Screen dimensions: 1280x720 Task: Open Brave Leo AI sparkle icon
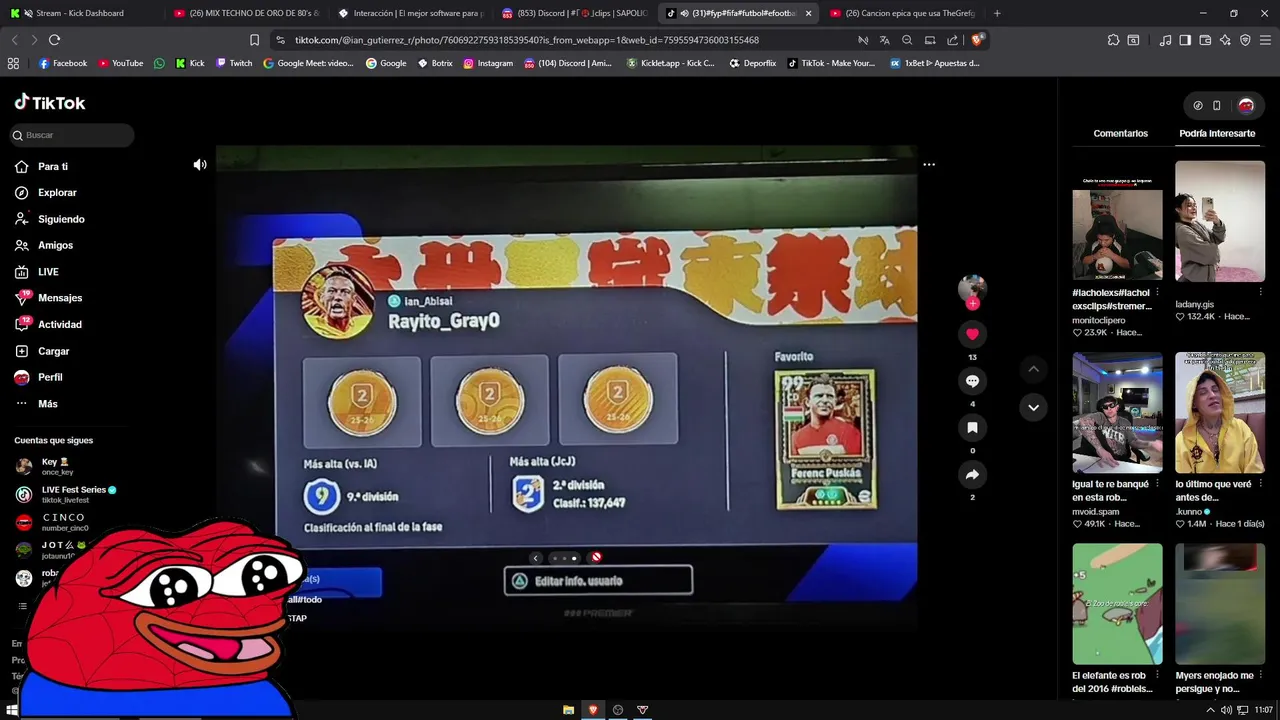click(x=1225, y=40)
